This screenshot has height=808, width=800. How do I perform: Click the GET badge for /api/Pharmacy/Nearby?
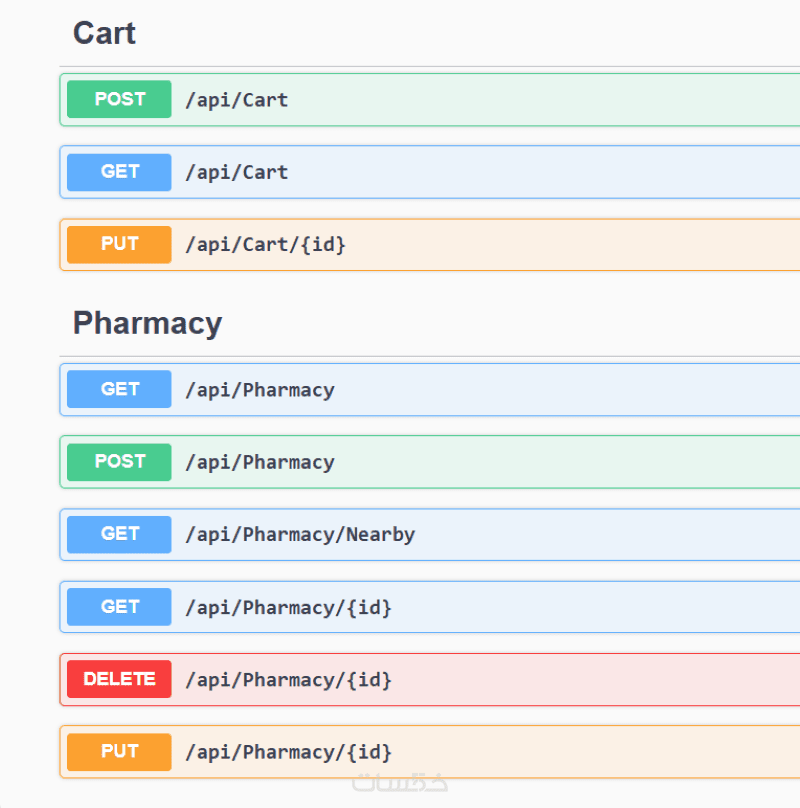(x=119, y=534)
